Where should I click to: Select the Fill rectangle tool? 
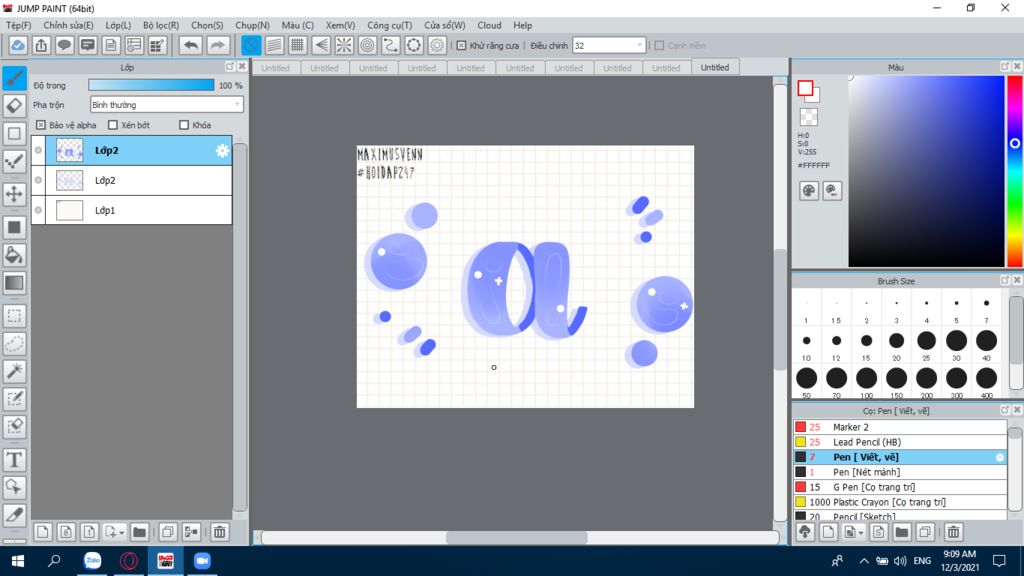click(14, 227)
